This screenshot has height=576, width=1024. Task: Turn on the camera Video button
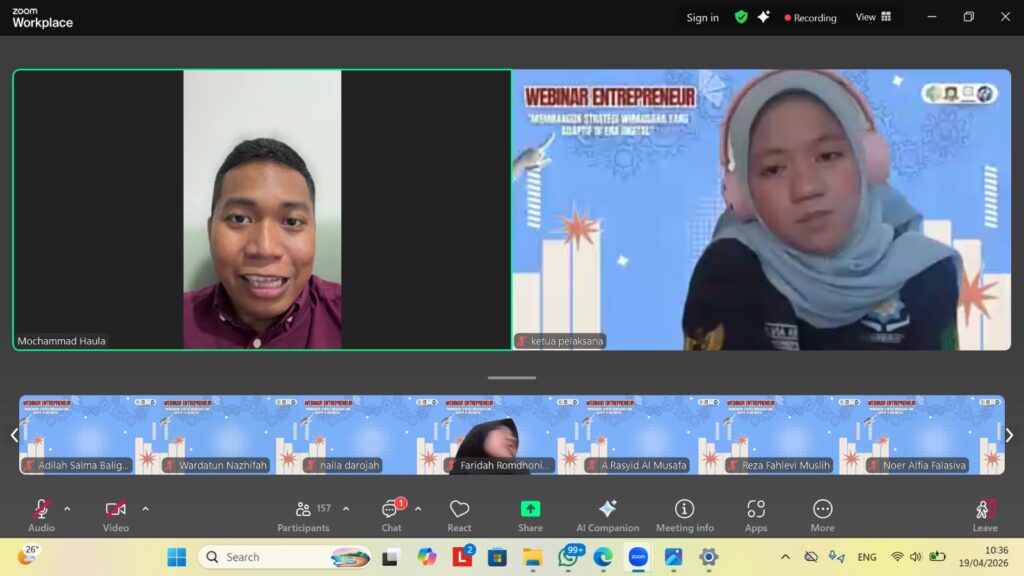click(116, 510)
